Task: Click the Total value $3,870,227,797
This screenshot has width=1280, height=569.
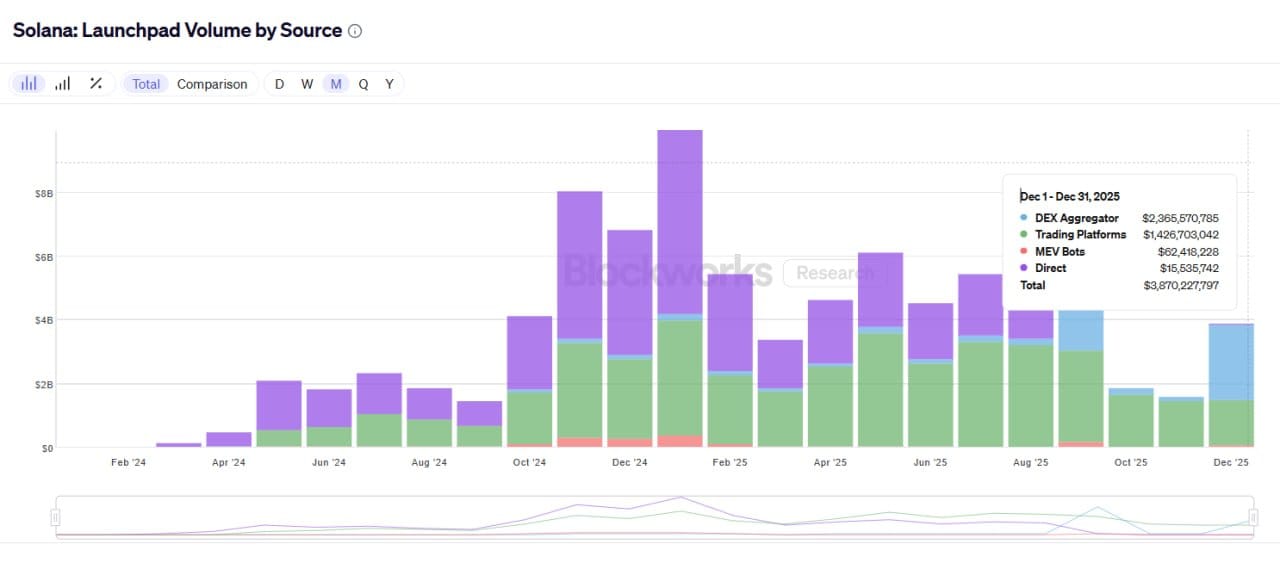Action: (1180, 286)
